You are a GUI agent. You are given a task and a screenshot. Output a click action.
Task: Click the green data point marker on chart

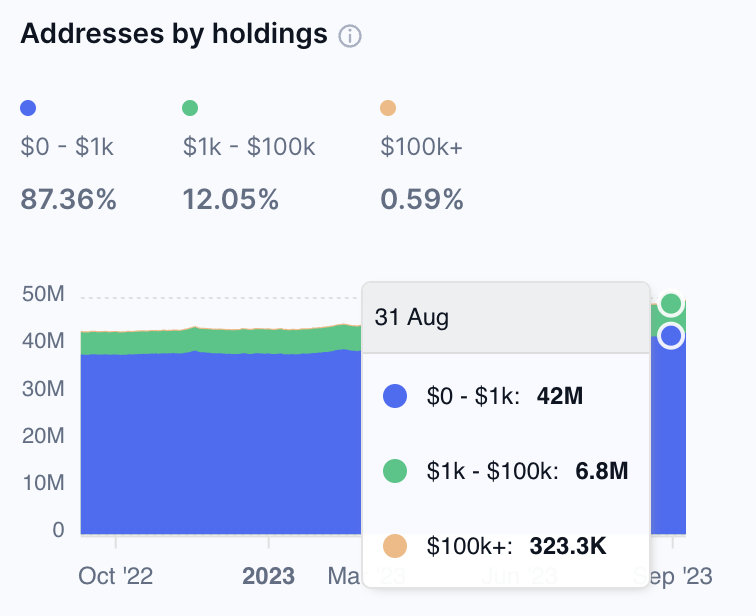(671, 303)
